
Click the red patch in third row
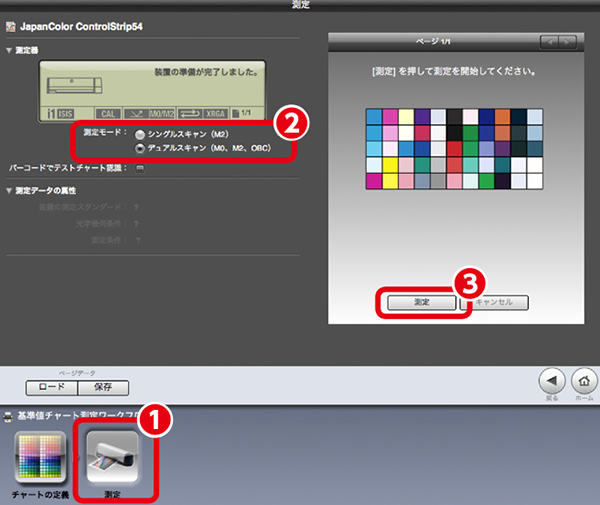point(454,149)
